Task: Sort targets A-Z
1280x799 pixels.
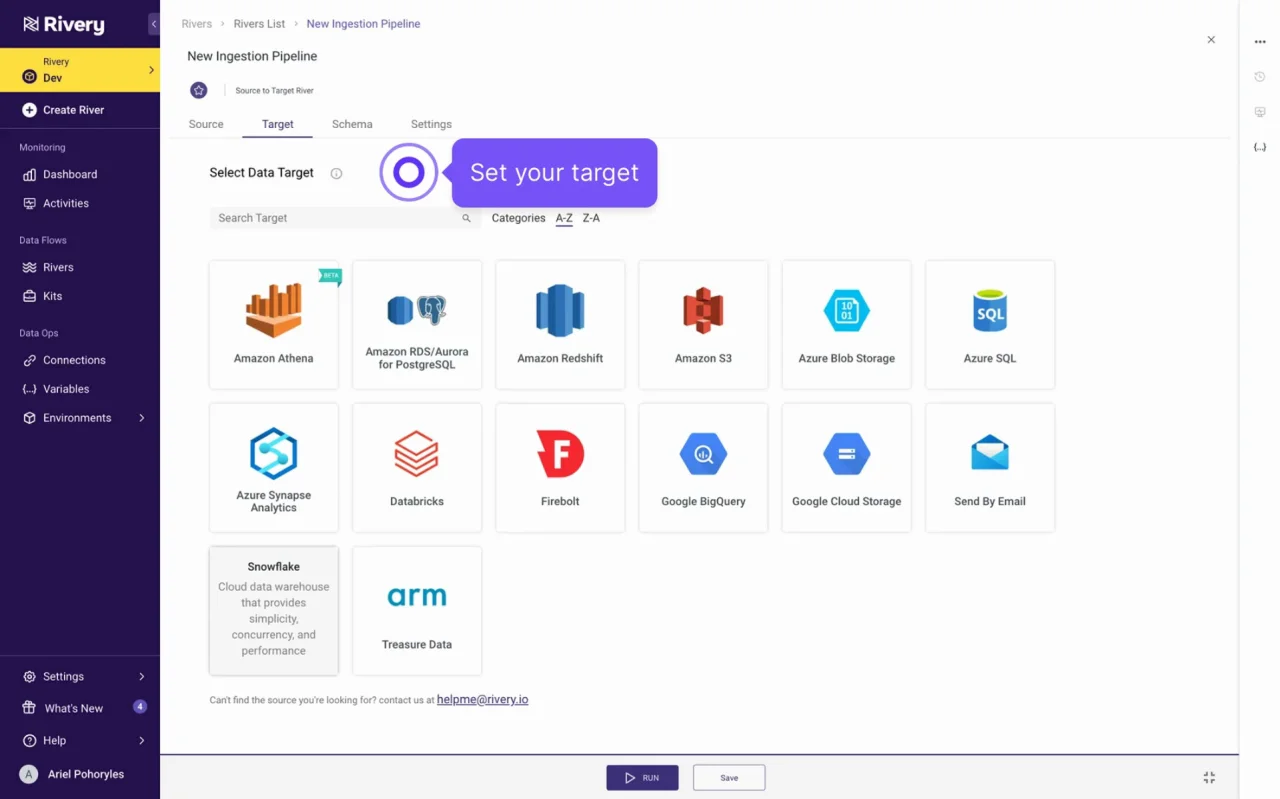Action: [x=564, y=218]
